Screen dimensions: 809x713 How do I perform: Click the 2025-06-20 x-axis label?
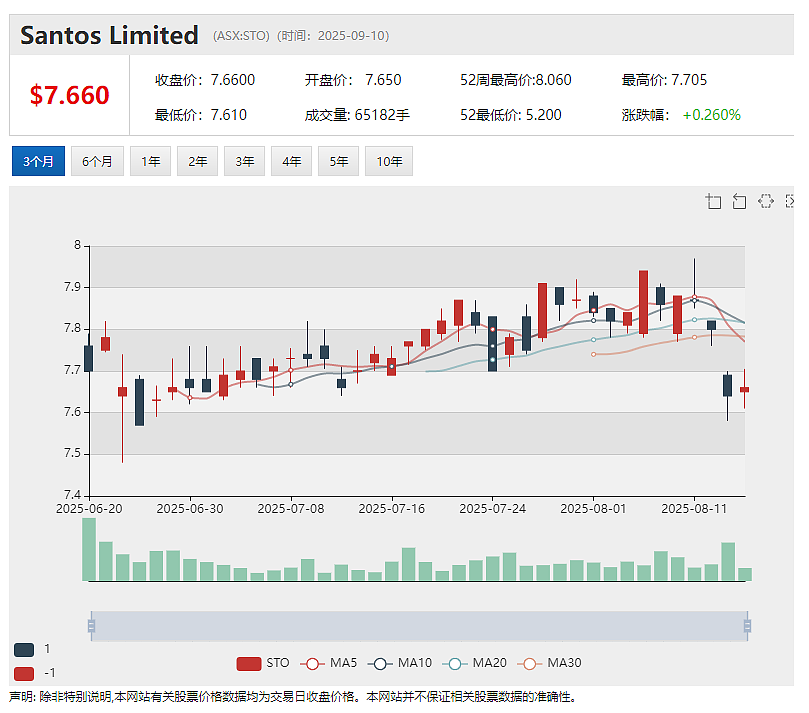click(x=89, y=509)
